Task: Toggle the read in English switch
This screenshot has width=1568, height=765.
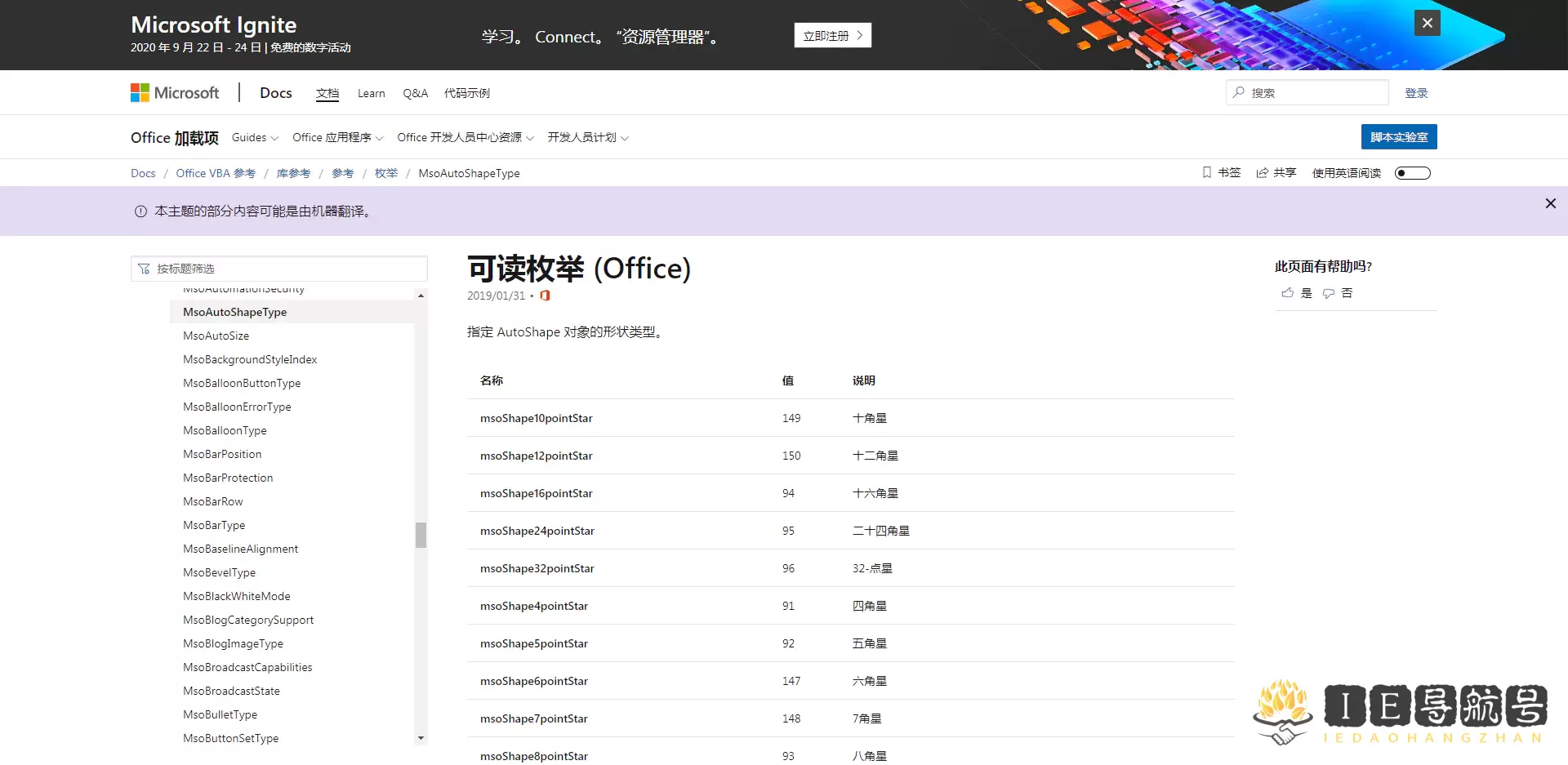Action: (x=1413, y=173)
